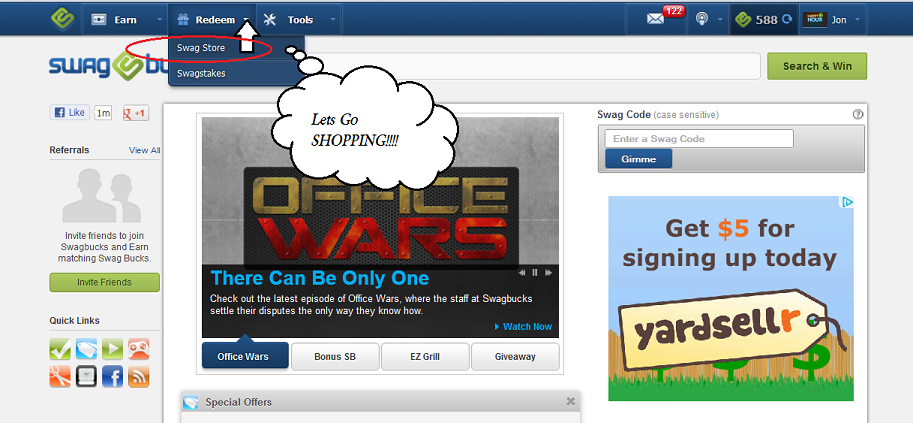Screen dimensions: 913x423
Task: Open the clock quick link
Action: (x=86, y=376)
